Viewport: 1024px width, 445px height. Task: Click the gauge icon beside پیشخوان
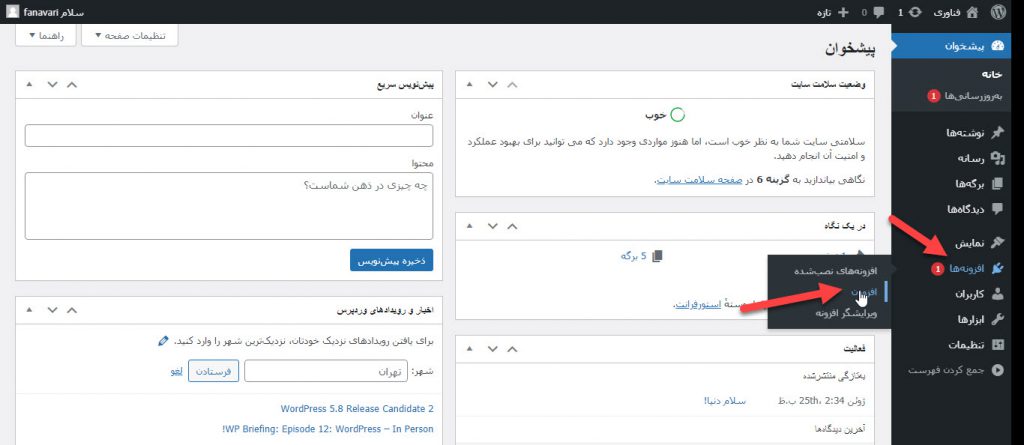click(x=997, y=46)
